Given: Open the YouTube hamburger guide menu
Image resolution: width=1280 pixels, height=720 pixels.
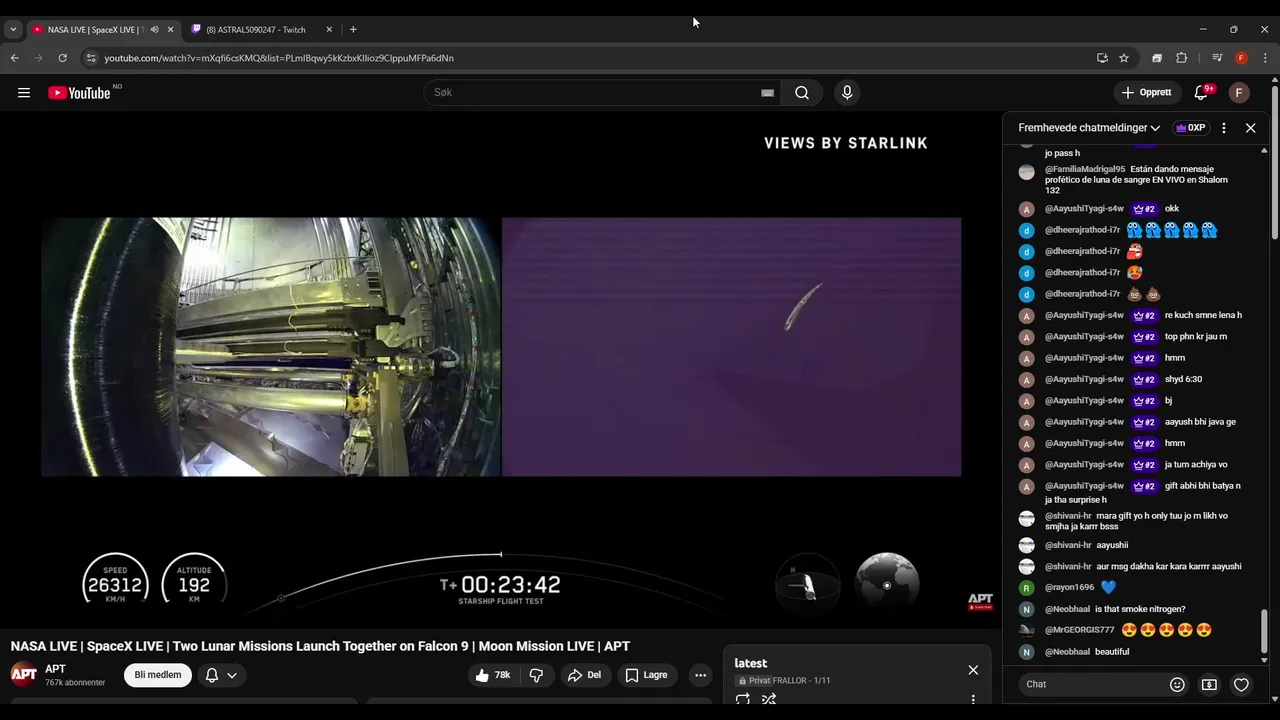Looking at the screenshot, I should coord(24,93).
